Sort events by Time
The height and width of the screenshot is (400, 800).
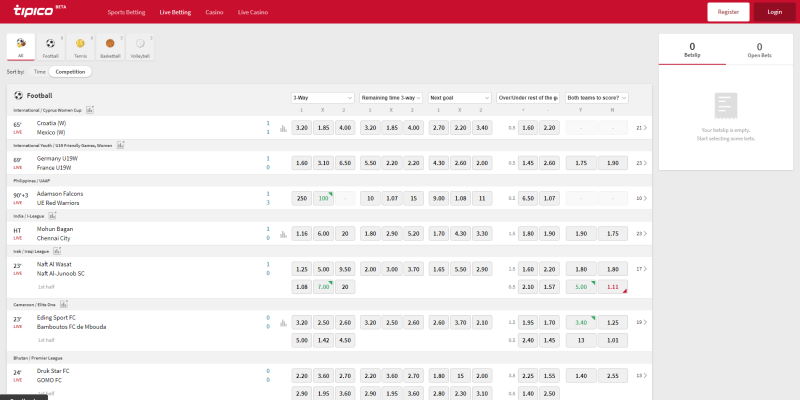(x=40, y=72)
